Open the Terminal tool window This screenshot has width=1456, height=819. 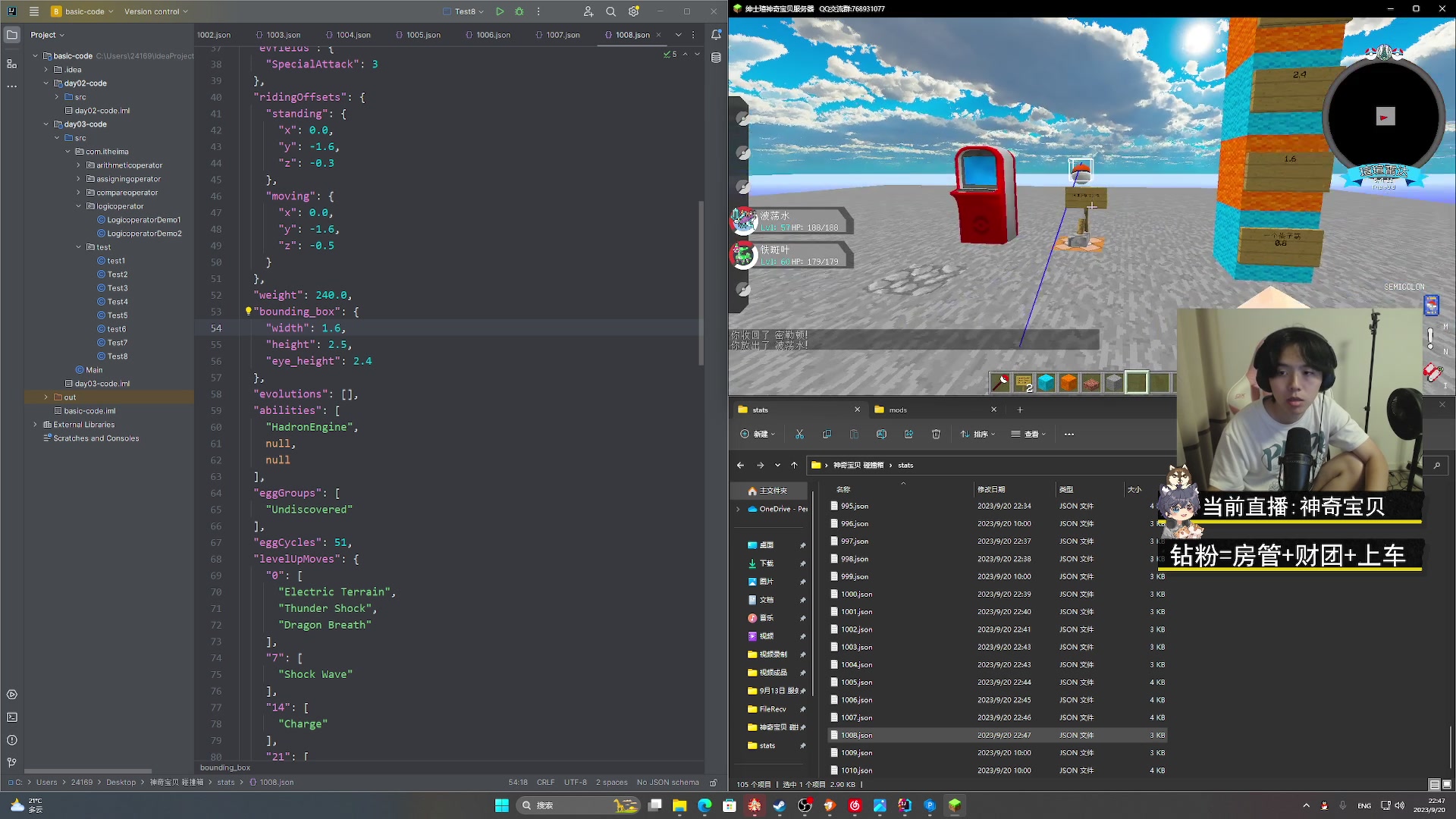click(x=11, y=717)
